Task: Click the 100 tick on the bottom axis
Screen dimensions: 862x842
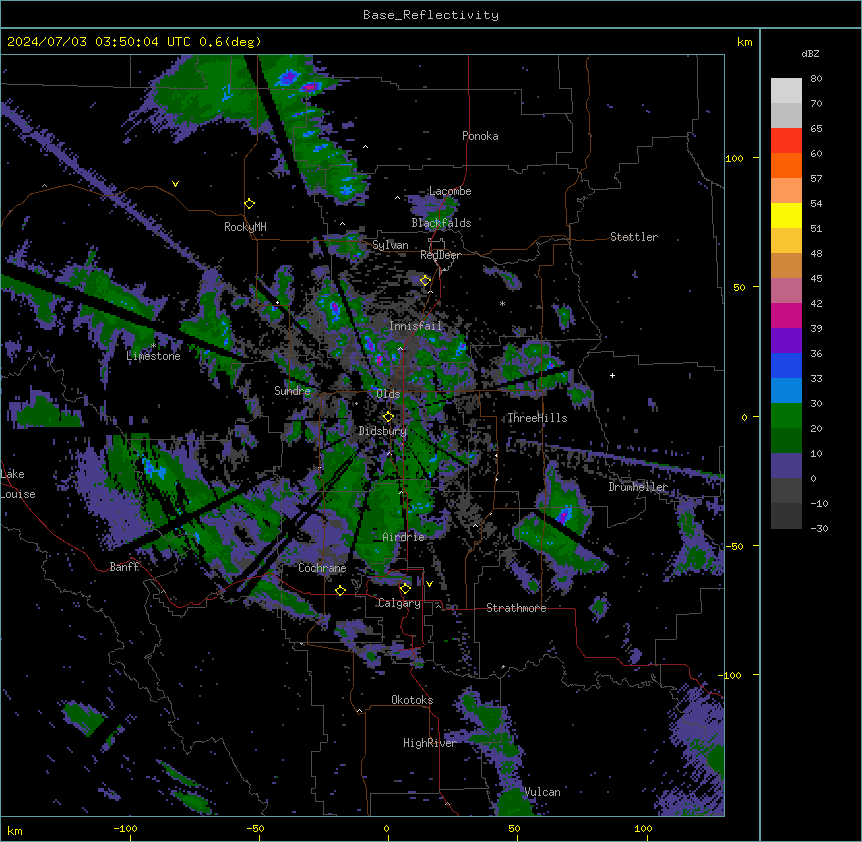Action: 643,828
